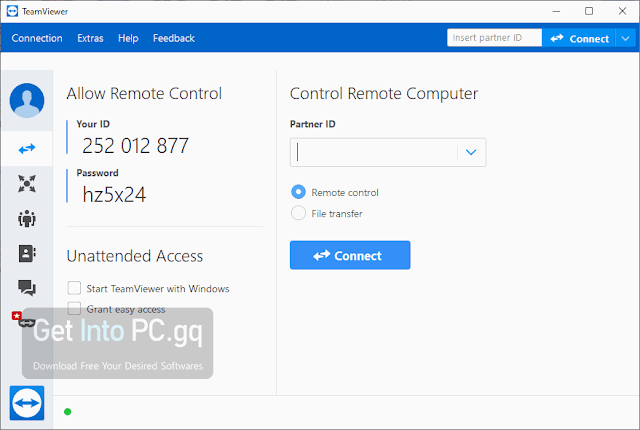Tick the Grant easy access checkbox

click(74, 308)
